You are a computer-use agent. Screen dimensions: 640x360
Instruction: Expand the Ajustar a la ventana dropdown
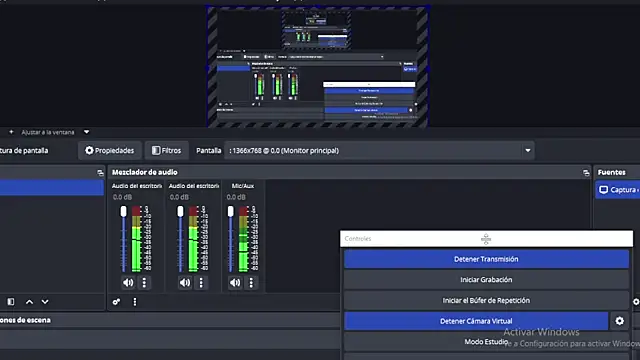coord(86,132)
